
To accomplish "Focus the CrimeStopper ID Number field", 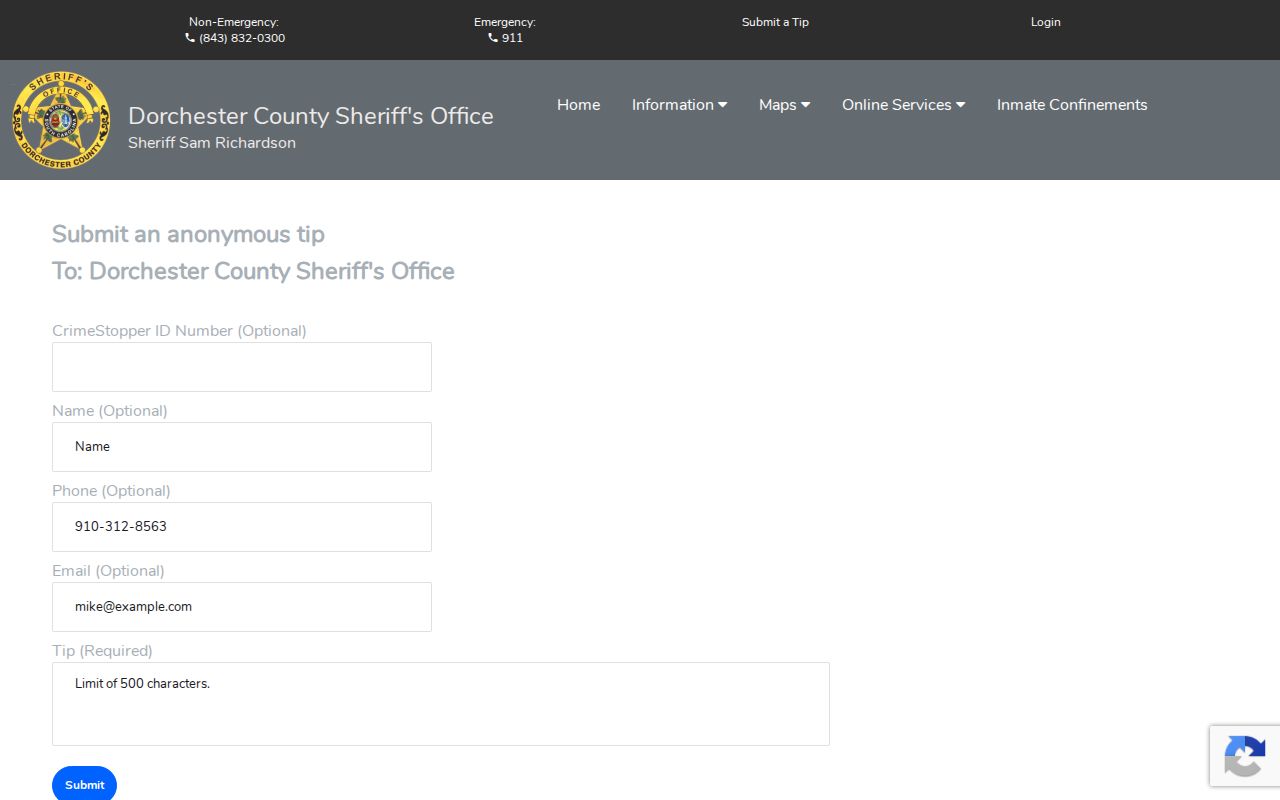I will [242, 367].
